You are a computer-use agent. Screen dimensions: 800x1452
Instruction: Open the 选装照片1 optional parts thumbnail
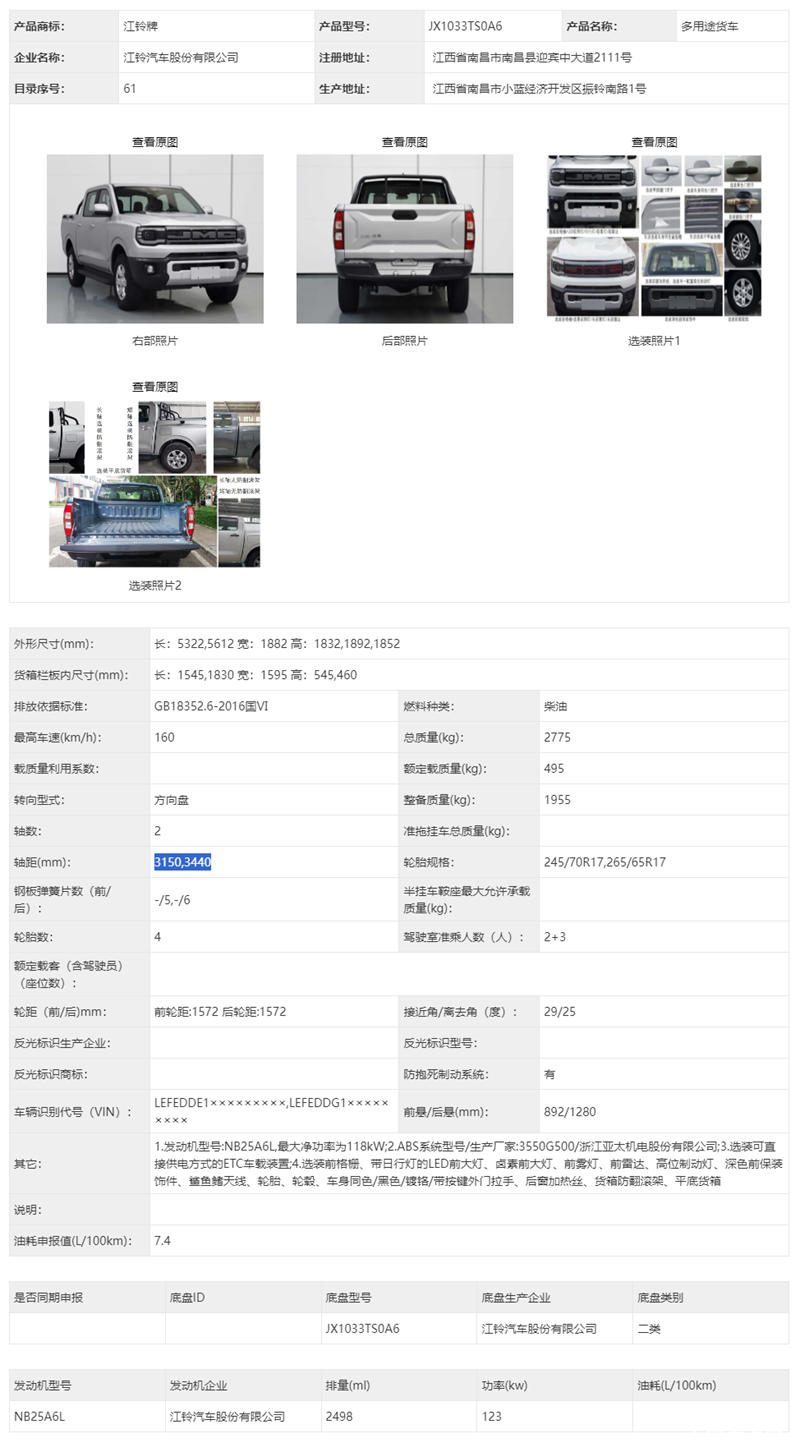coord(655,238)
